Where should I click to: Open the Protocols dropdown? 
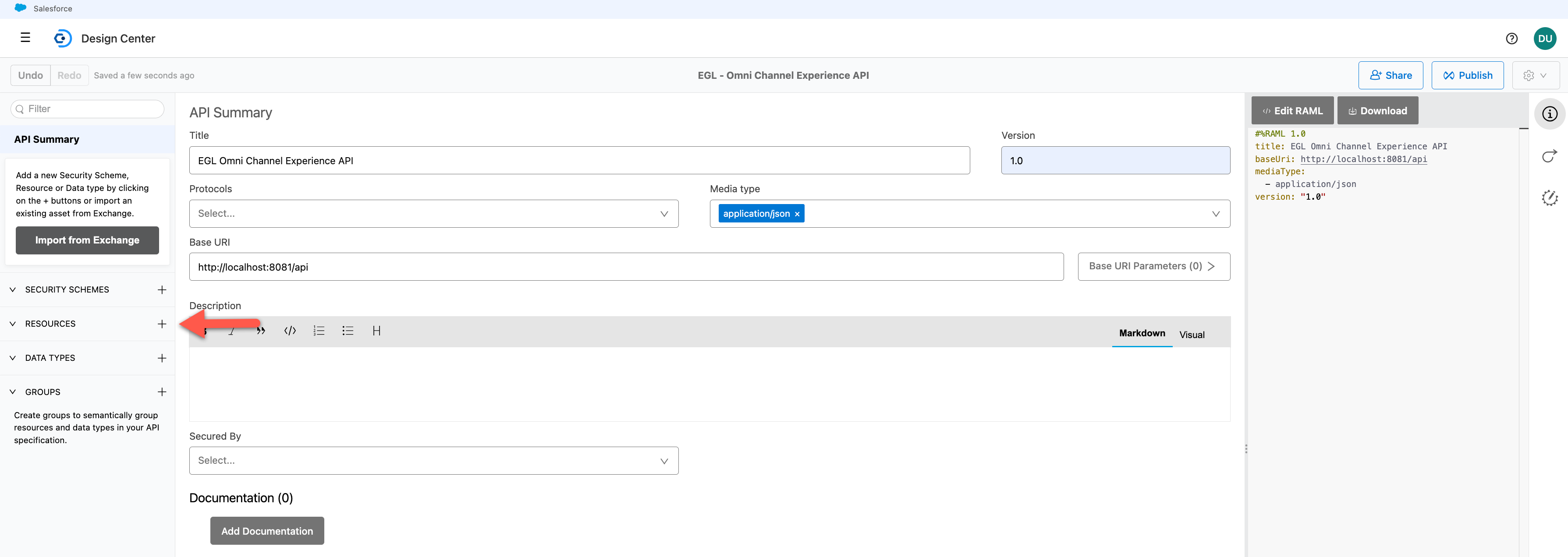pyautogui.click(x=433, y=214)
